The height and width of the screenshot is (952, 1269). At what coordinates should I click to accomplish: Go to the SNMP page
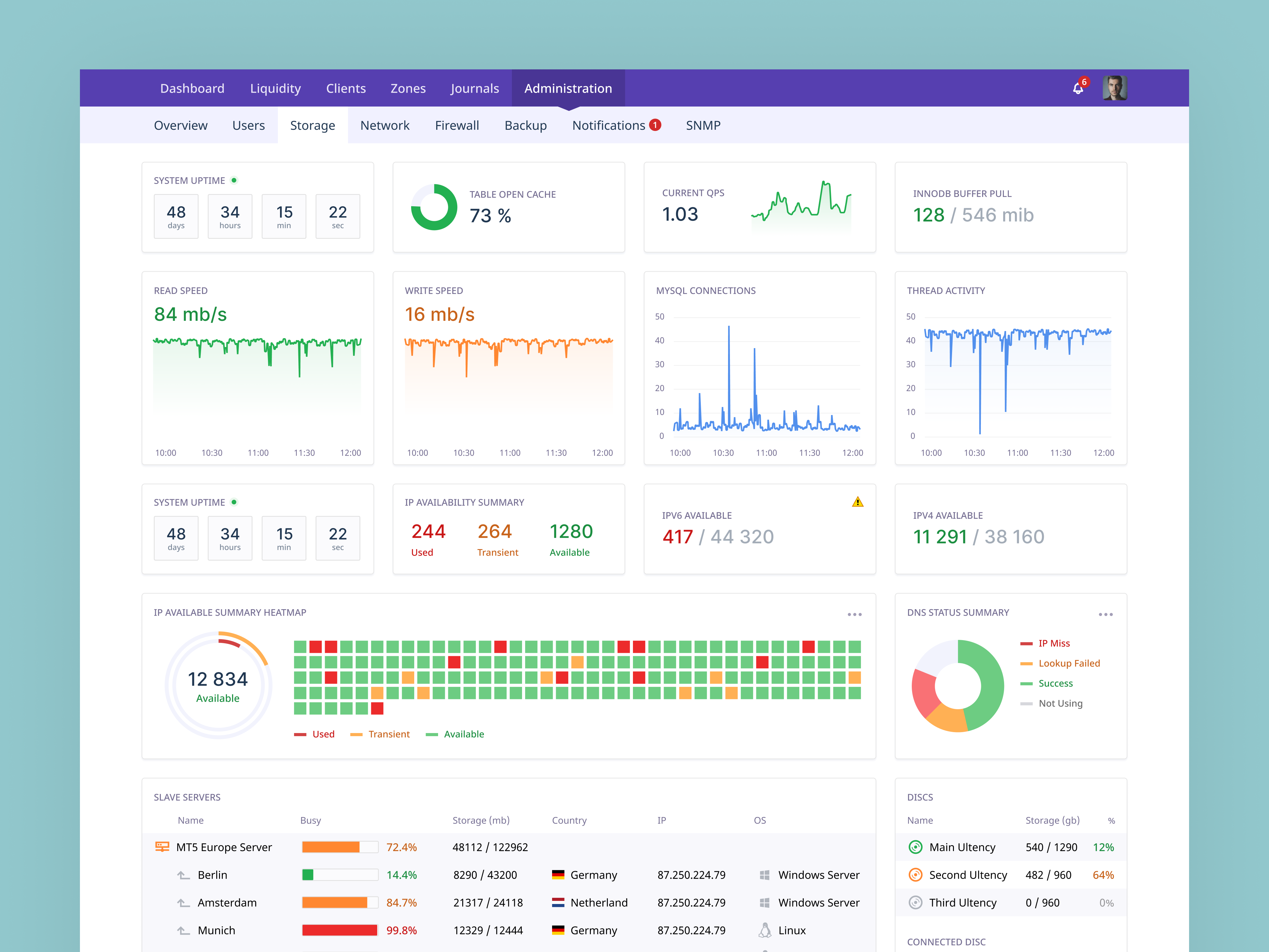point(703,125)
